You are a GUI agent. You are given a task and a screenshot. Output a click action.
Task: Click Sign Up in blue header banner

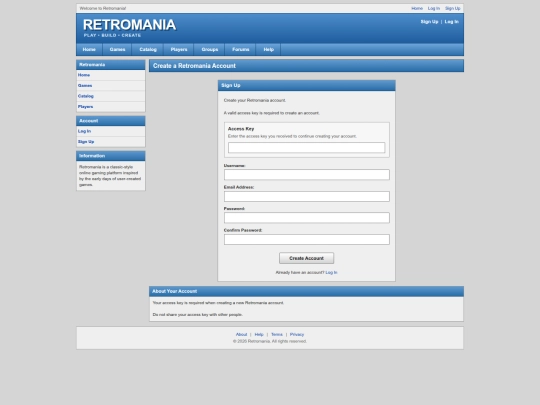pyautogui.click(x=429, y=22)
